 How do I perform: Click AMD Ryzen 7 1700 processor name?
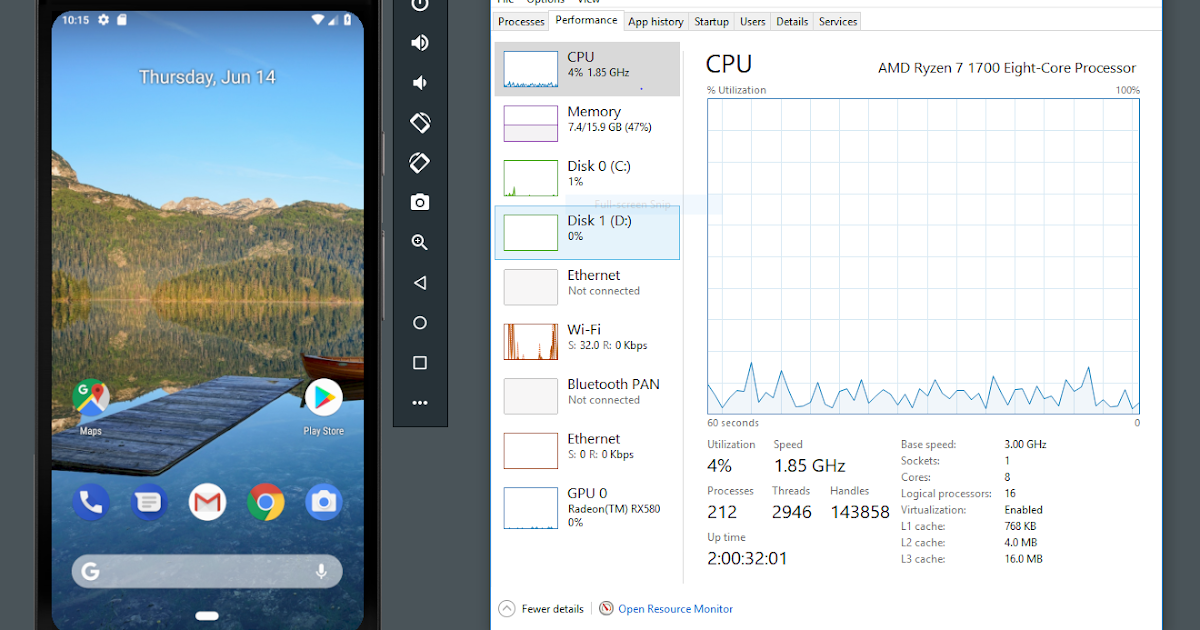[1007, 68]
